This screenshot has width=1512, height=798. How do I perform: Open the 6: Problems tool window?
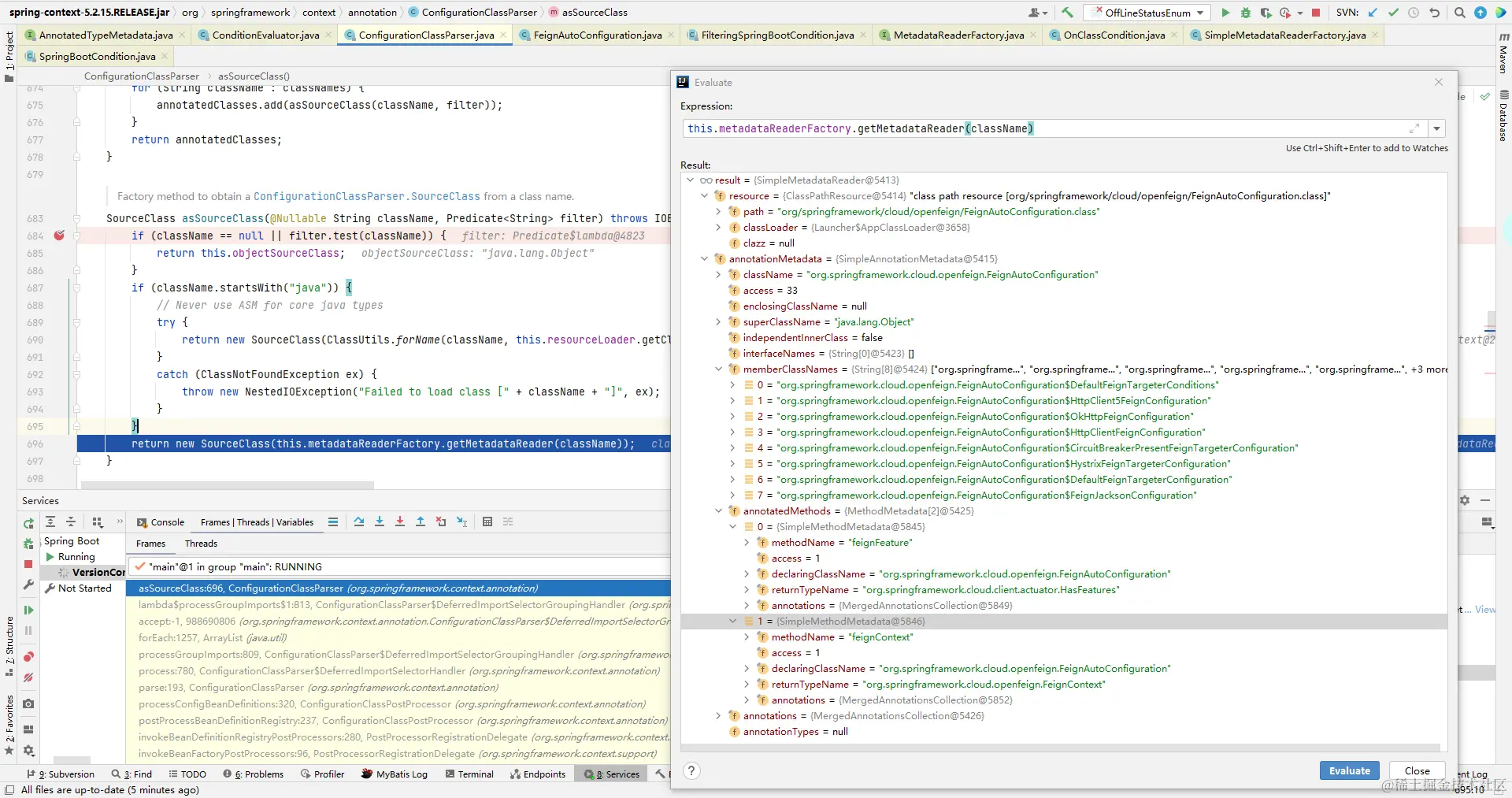click(253, 774)
